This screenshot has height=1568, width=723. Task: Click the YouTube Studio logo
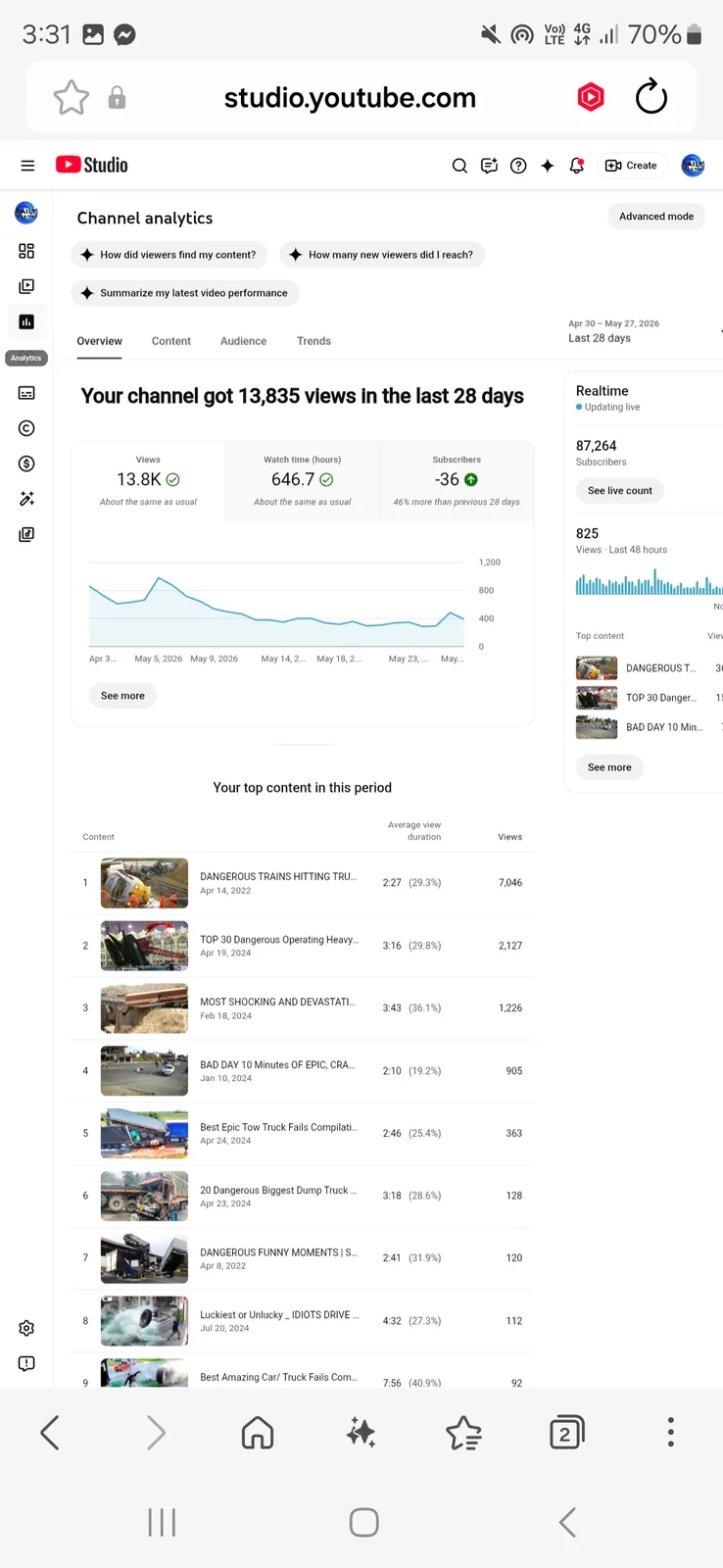(x=92, y=165)
